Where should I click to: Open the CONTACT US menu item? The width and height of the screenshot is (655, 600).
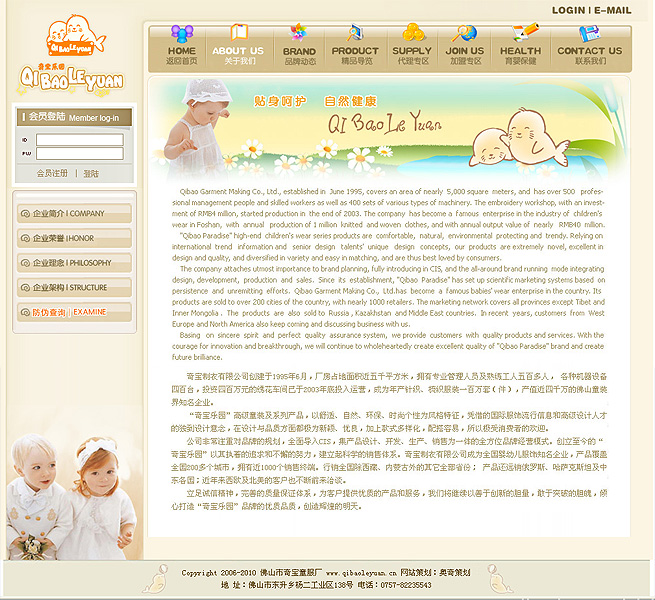589,55
